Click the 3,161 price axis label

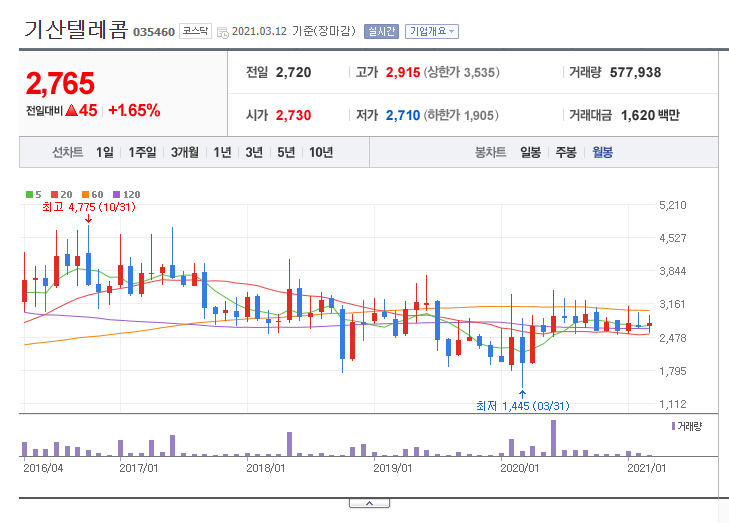pos(672,305)
